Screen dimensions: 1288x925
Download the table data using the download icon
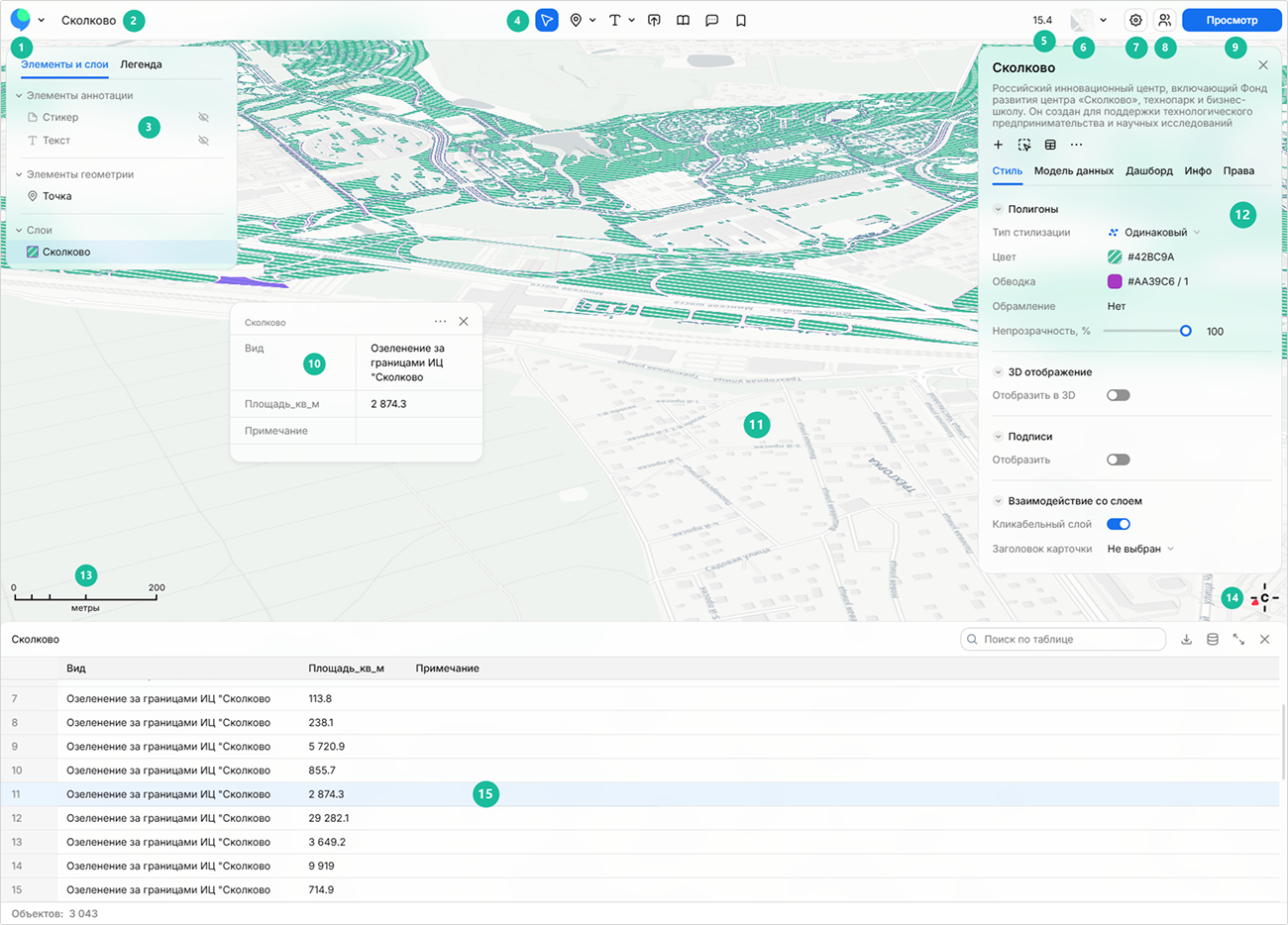coord(1187,640)
